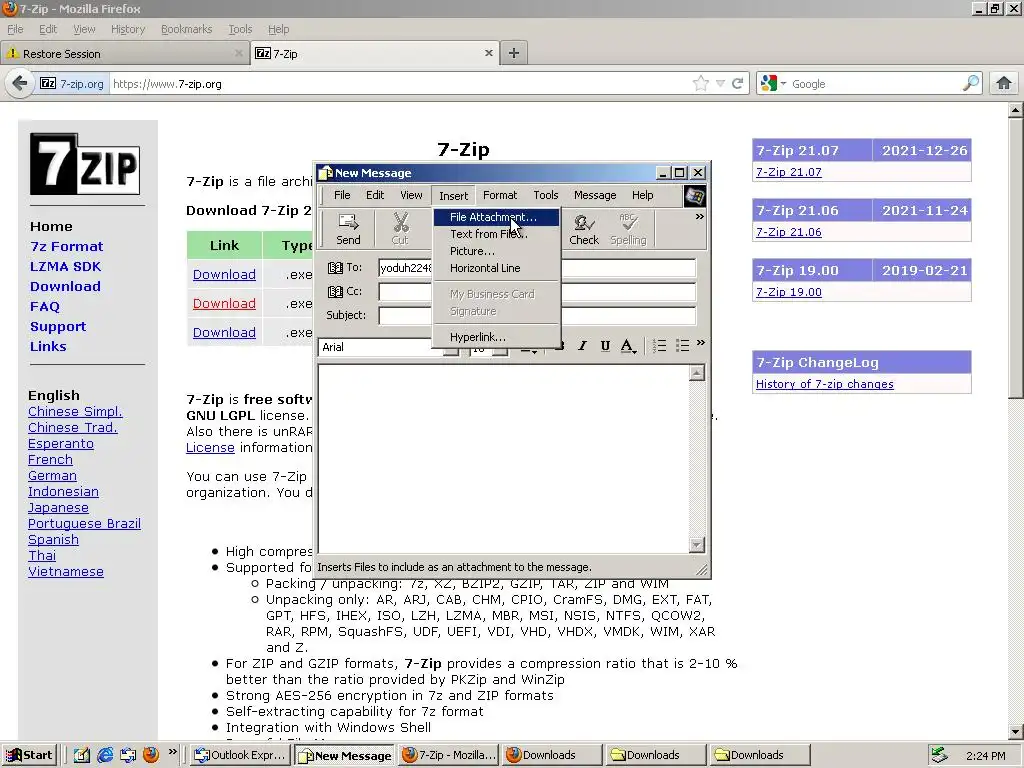The image size is (1024, 768).
Task: Click the system tray network icon
Action: (940, 755)
